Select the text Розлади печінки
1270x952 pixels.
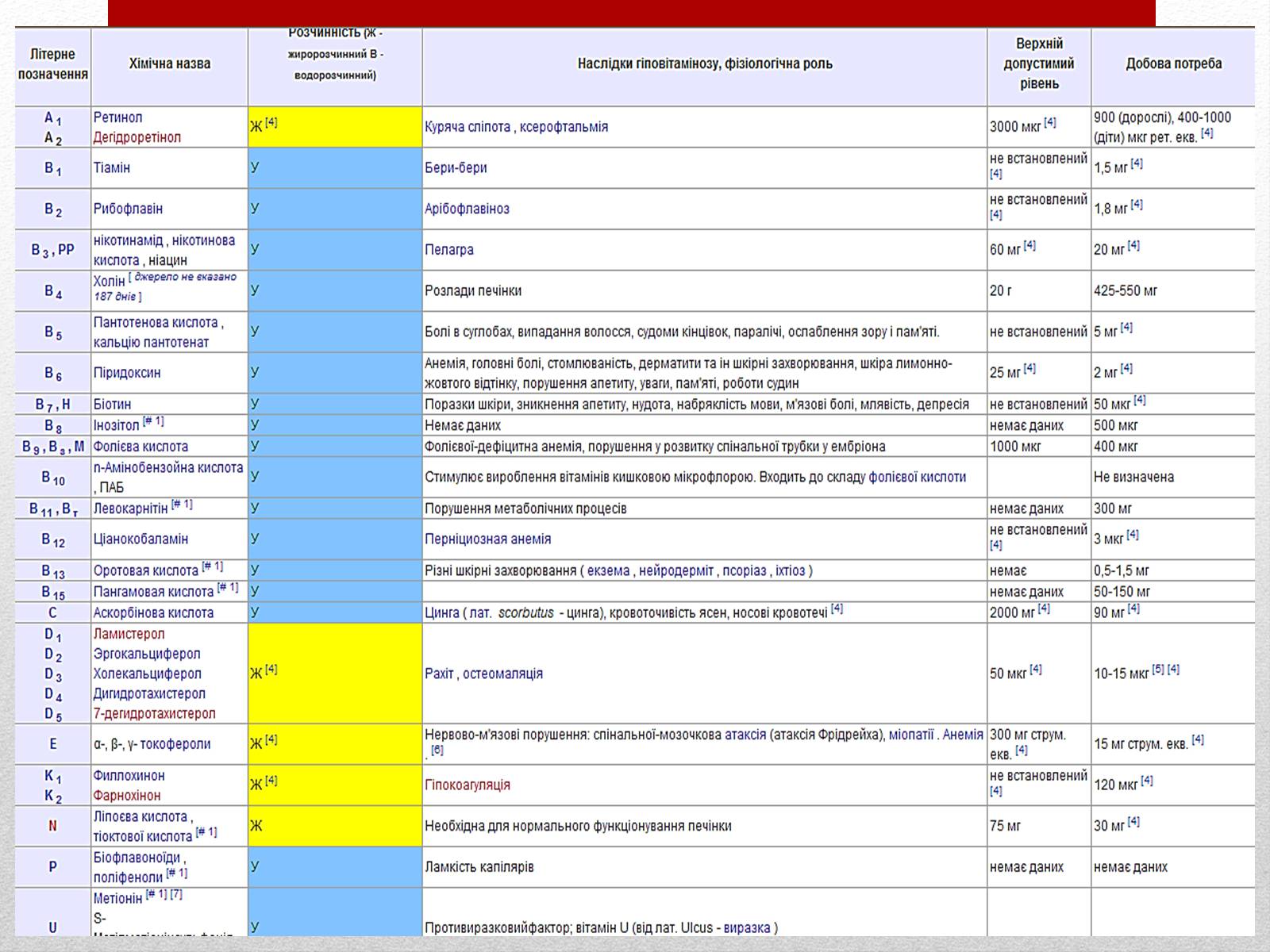tap(473, 291)
